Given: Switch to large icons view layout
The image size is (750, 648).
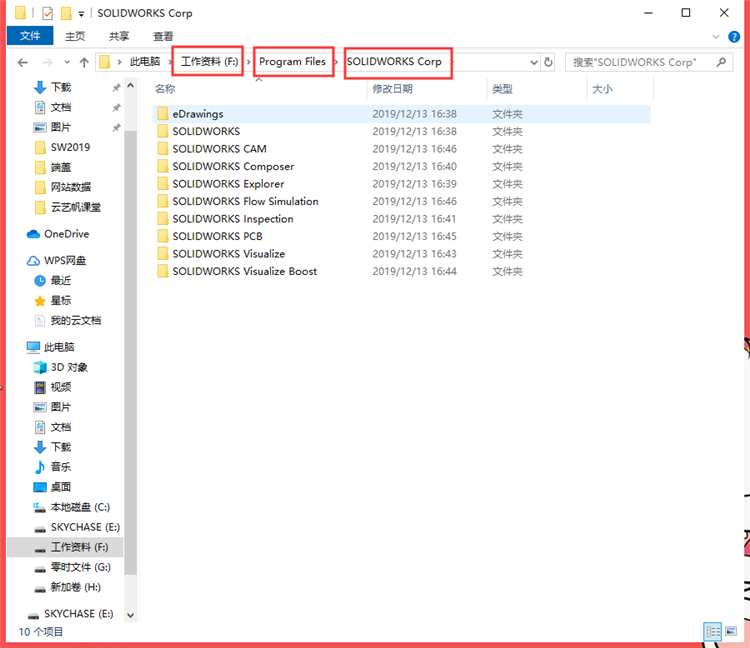Looking at the screenshot, I should click(x=731, y=632).
